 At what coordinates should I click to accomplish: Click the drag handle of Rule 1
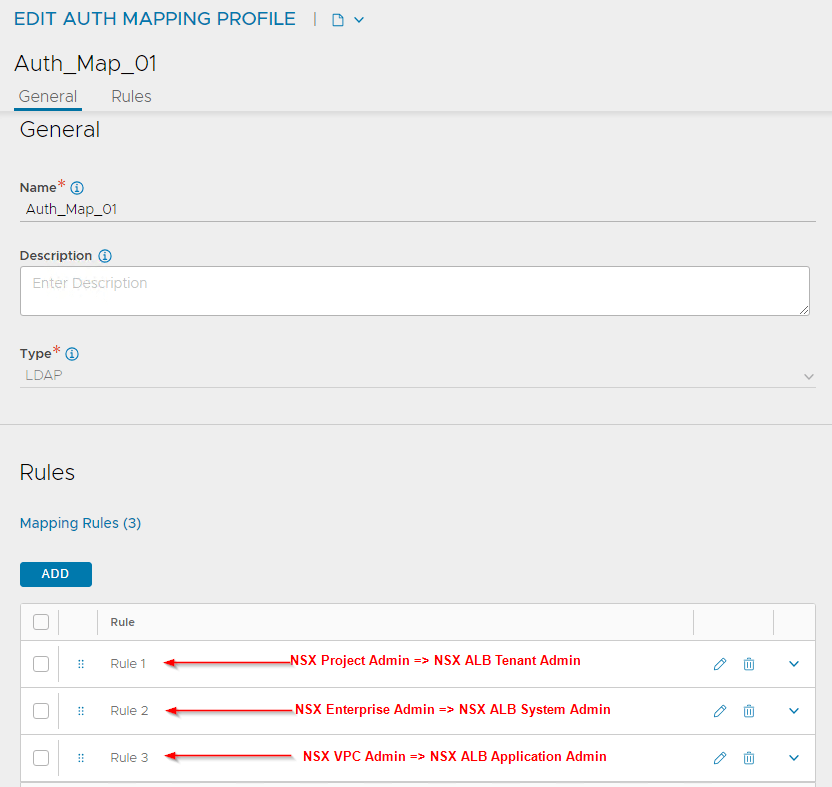pos(81,664)
